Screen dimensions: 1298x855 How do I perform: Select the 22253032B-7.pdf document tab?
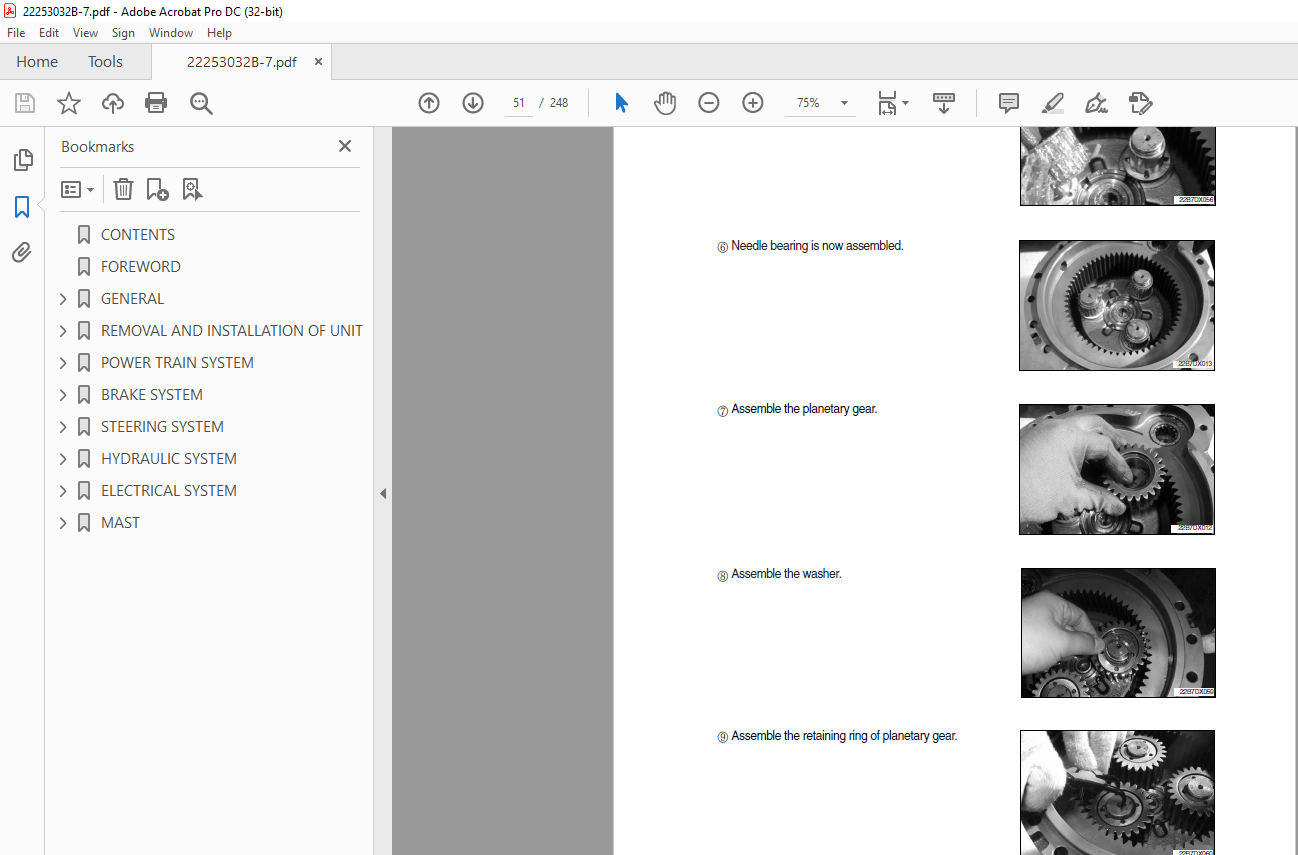(x=241, y=62)
